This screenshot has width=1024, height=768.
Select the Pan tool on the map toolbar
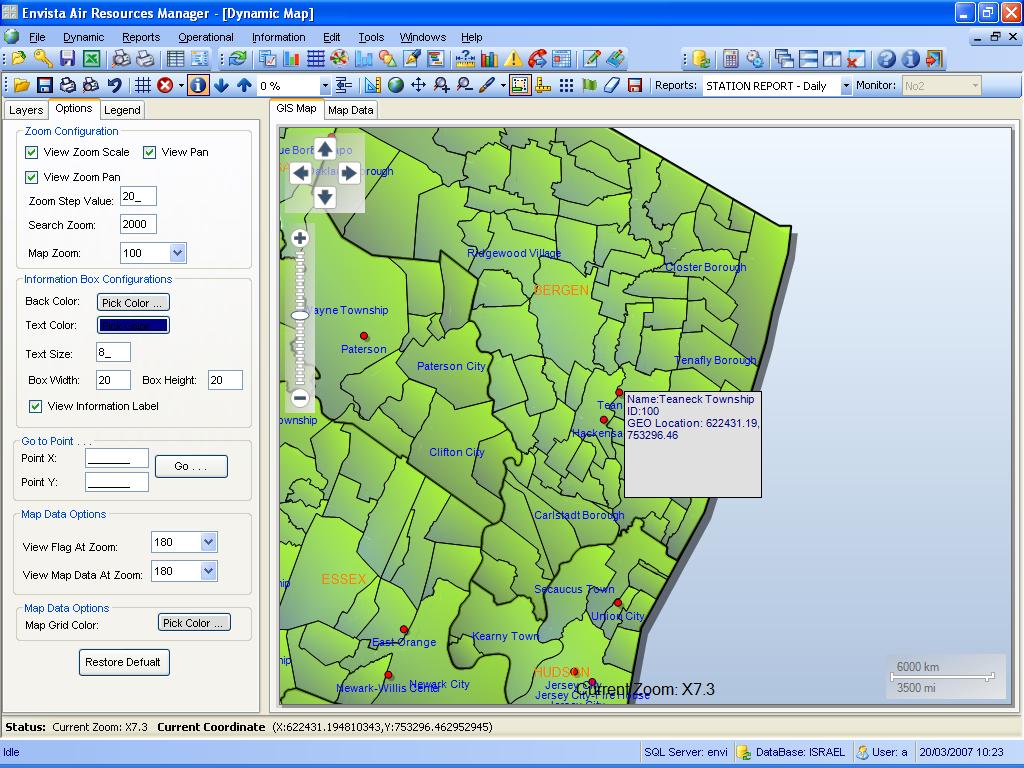point(418,84)
